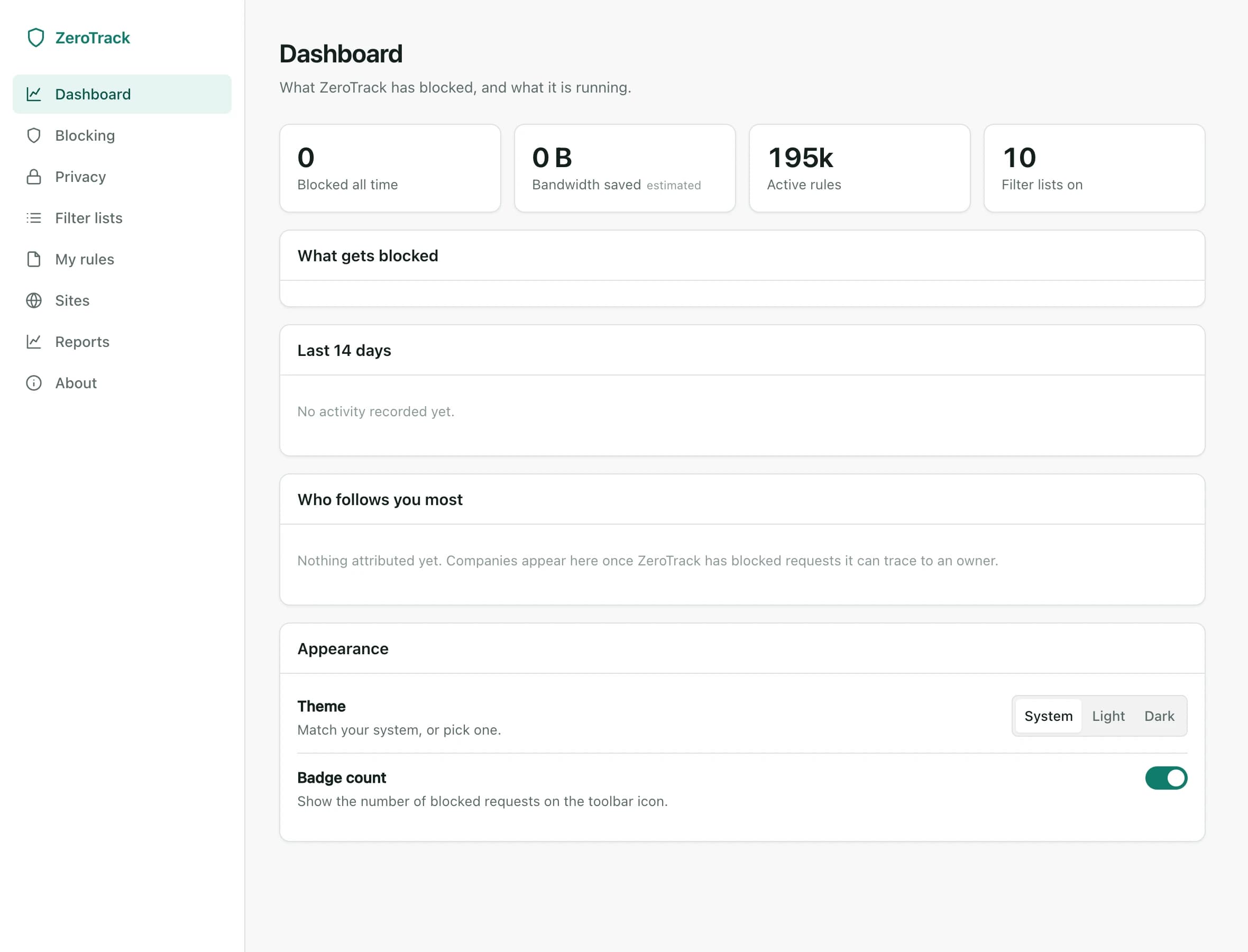Navigate to Filter lists
The image size is (1248, 952).
point(122,218)
